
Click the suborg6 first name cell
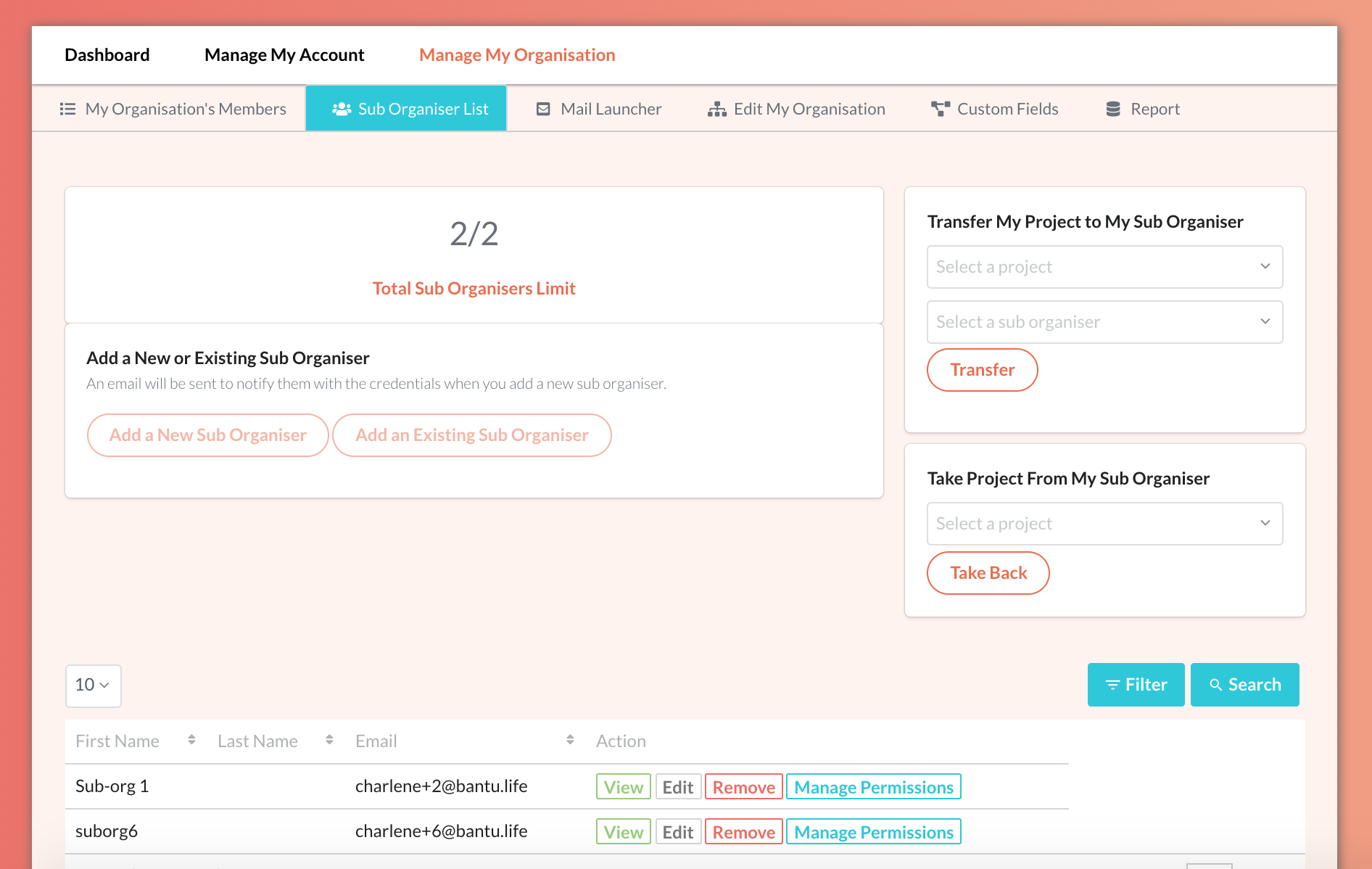click(107, 831)
